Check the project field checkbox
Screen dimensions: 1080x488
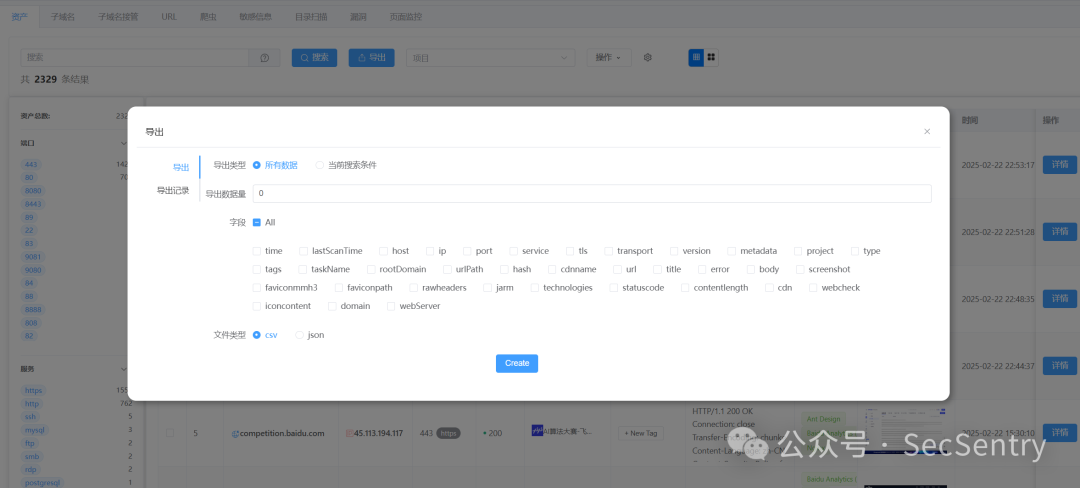(798, 251)
